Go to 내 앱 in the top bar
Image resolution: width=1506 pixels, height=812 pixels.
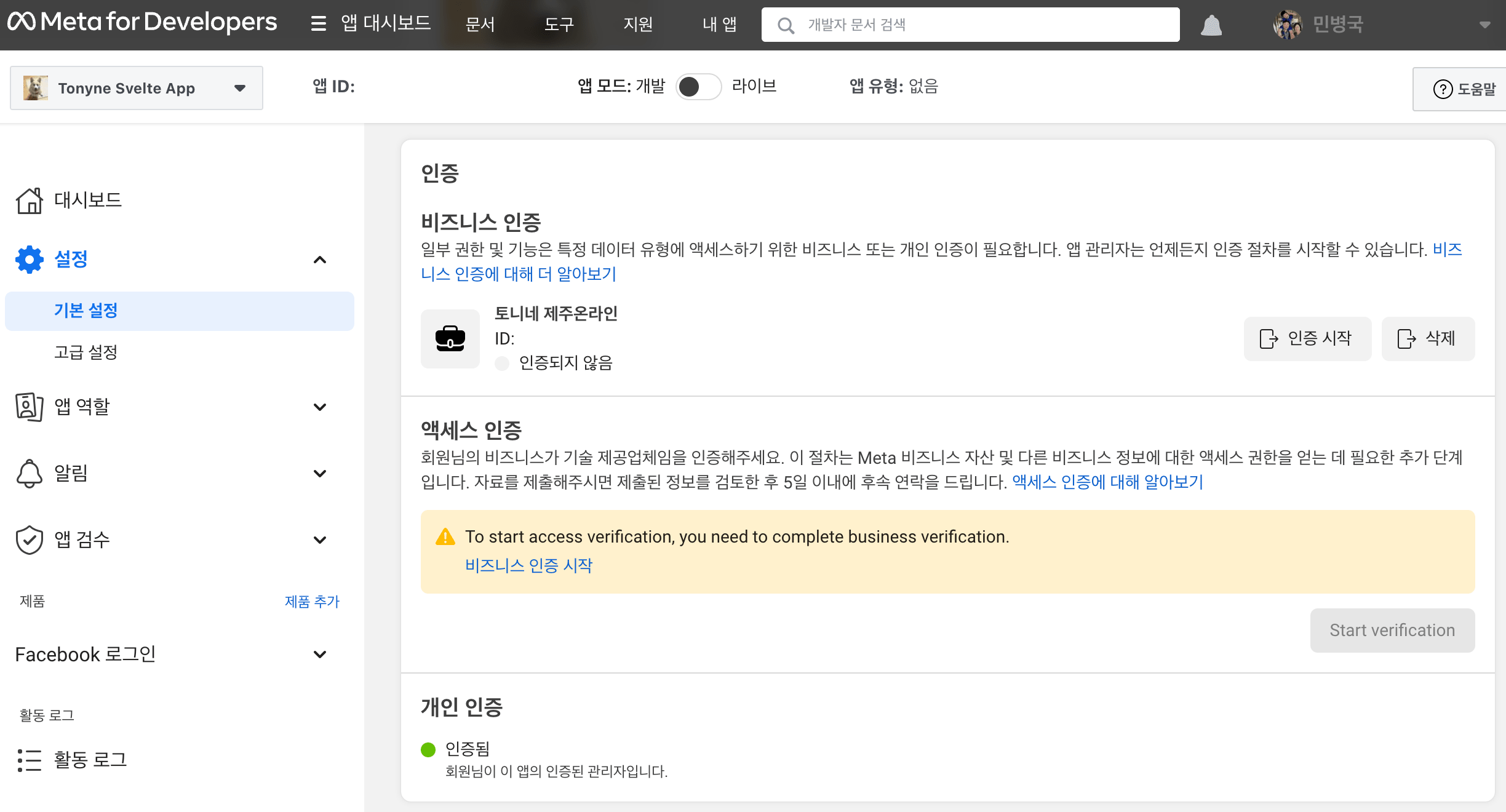coord(719,25)
